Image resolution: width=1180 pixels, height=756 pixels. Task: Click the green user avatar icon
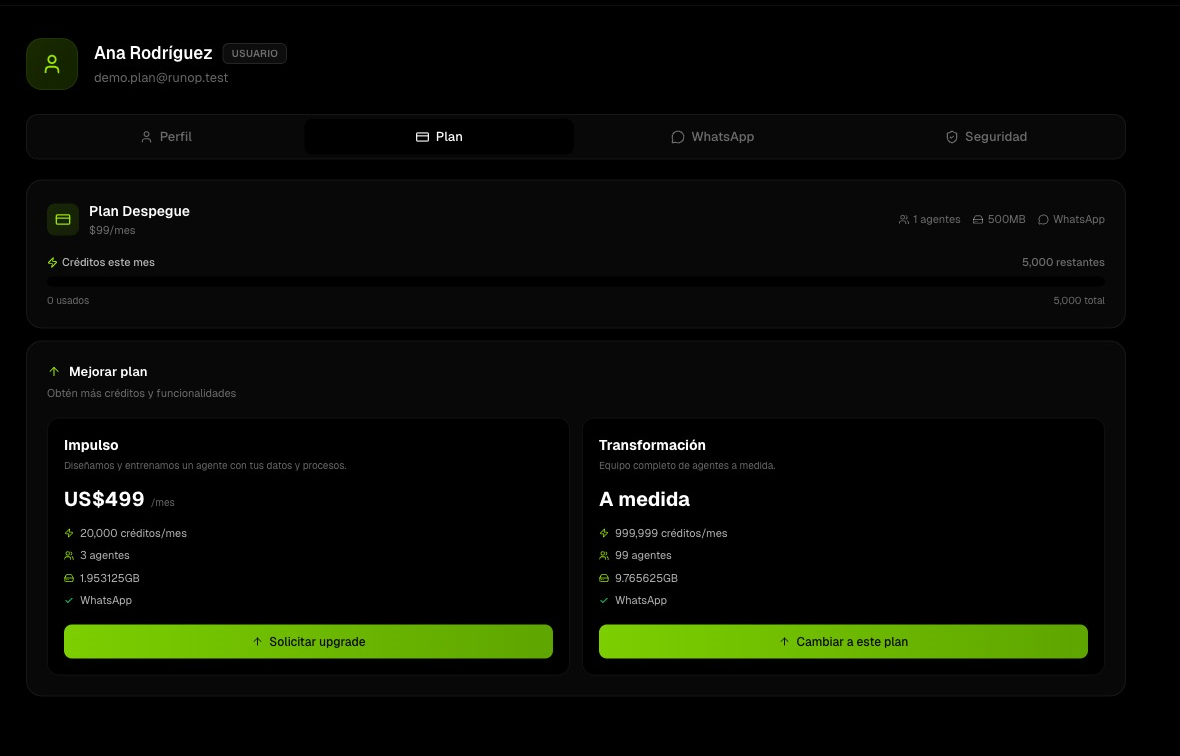point(52,64)
